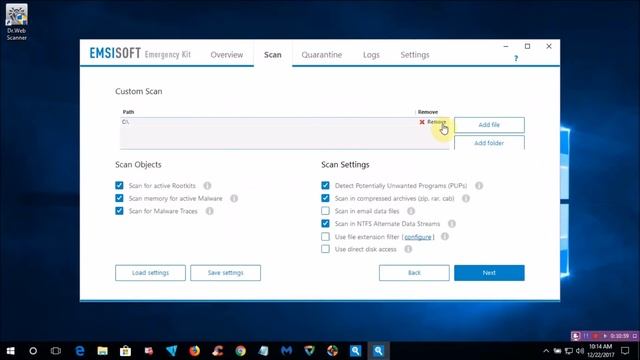
Task: Disable Detect Potentially Unwanted Programs
Action: (325, 186)
